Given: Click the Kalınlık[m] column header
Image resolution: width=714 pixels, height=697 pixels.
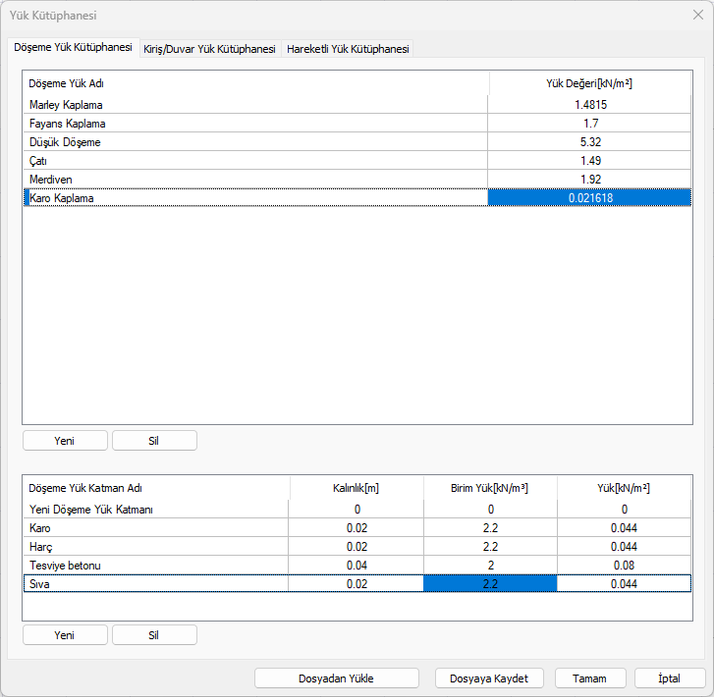Looking at the screenshot, I should click(x=355, y=489).
